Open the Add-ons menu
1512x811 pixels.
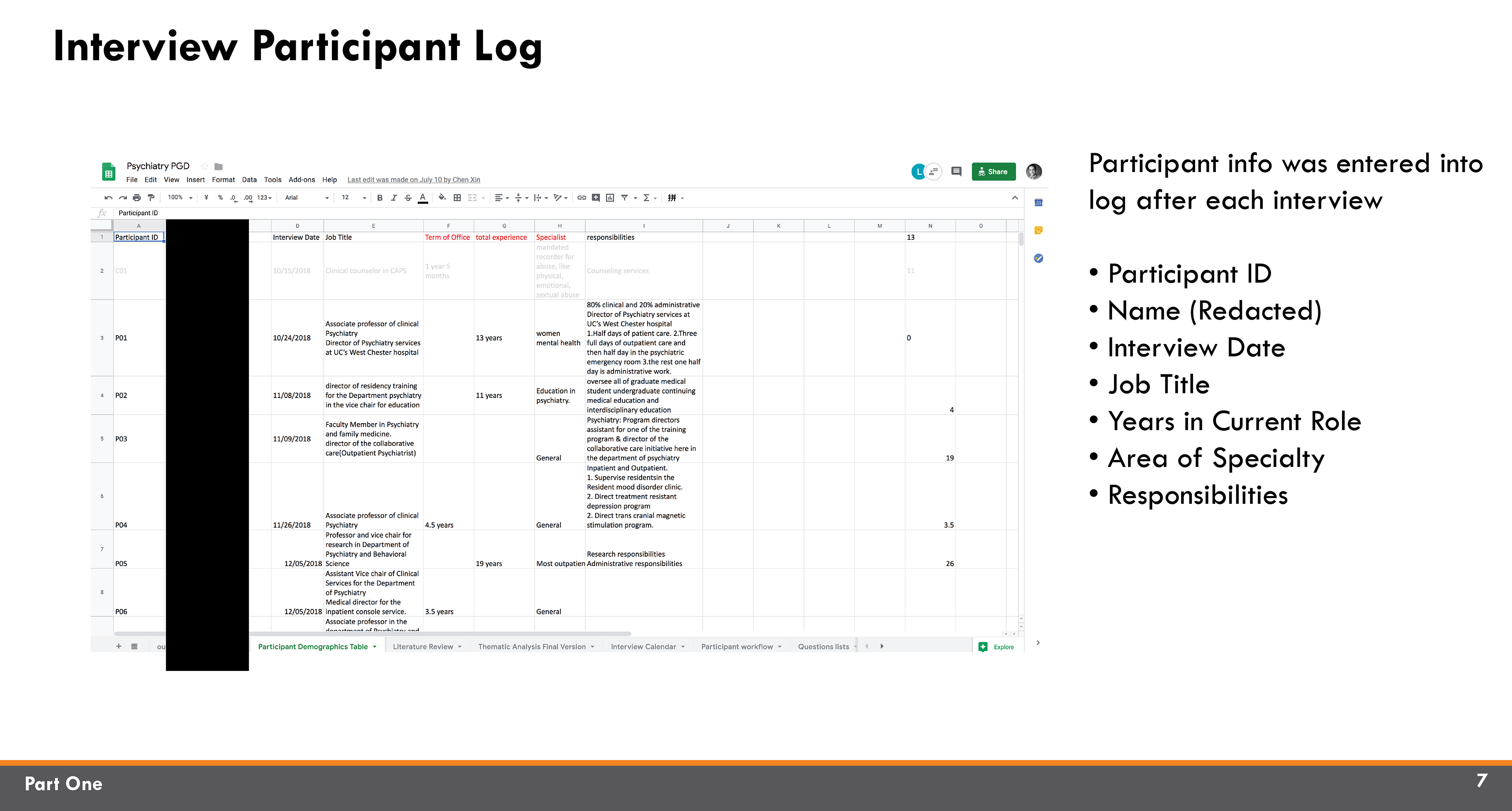tap(302, 180)
